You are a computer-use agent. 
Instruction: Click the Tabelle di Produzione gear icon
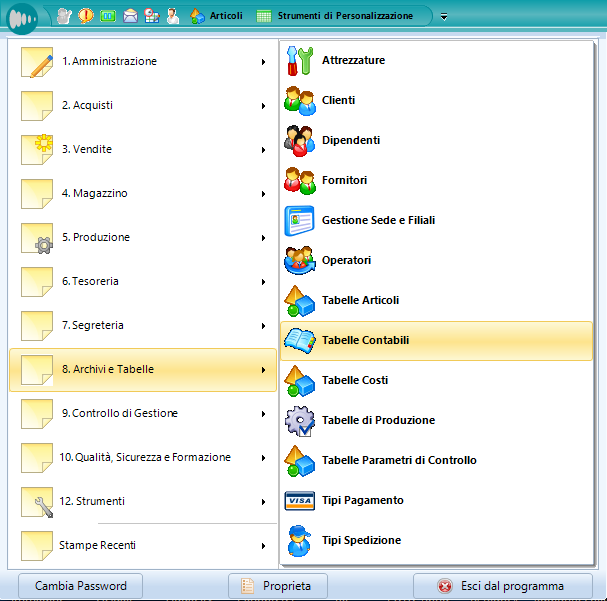point(300,421)
